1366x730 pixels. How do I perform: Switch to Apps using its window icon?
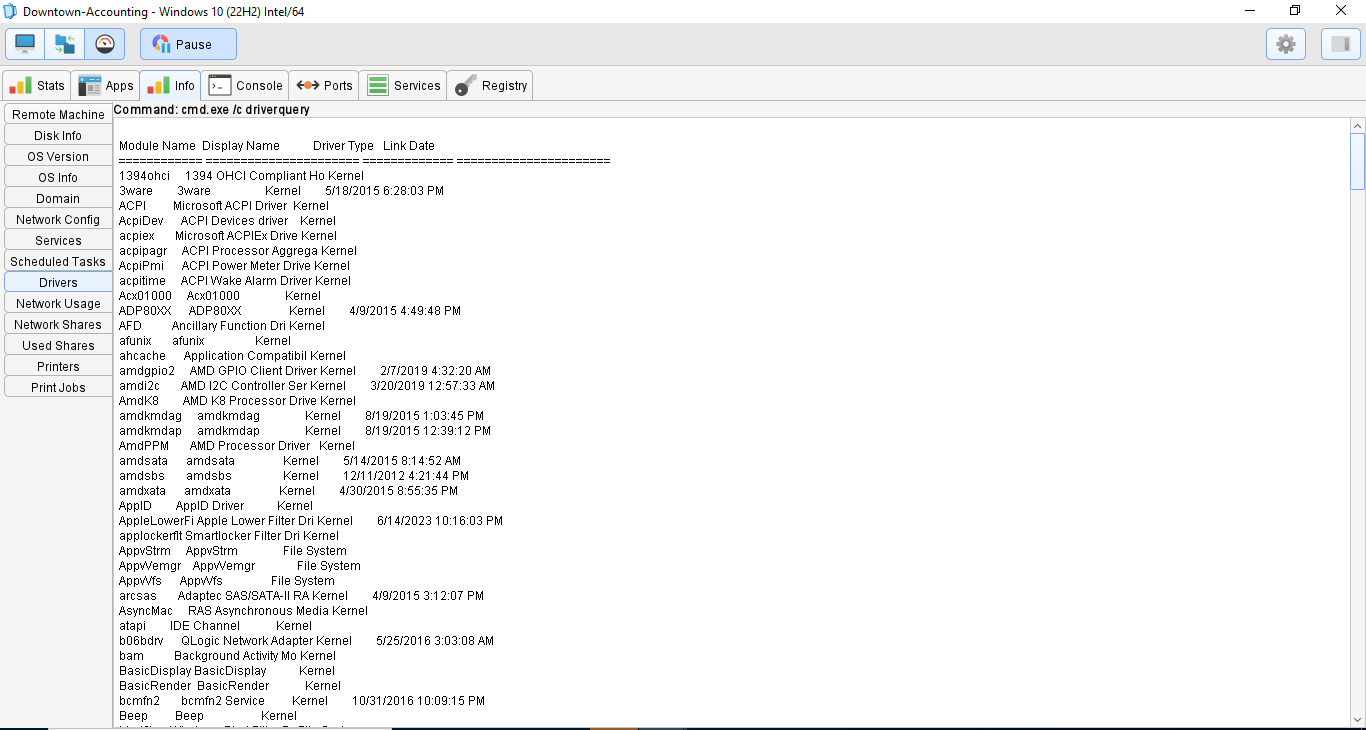pos(105,85)
